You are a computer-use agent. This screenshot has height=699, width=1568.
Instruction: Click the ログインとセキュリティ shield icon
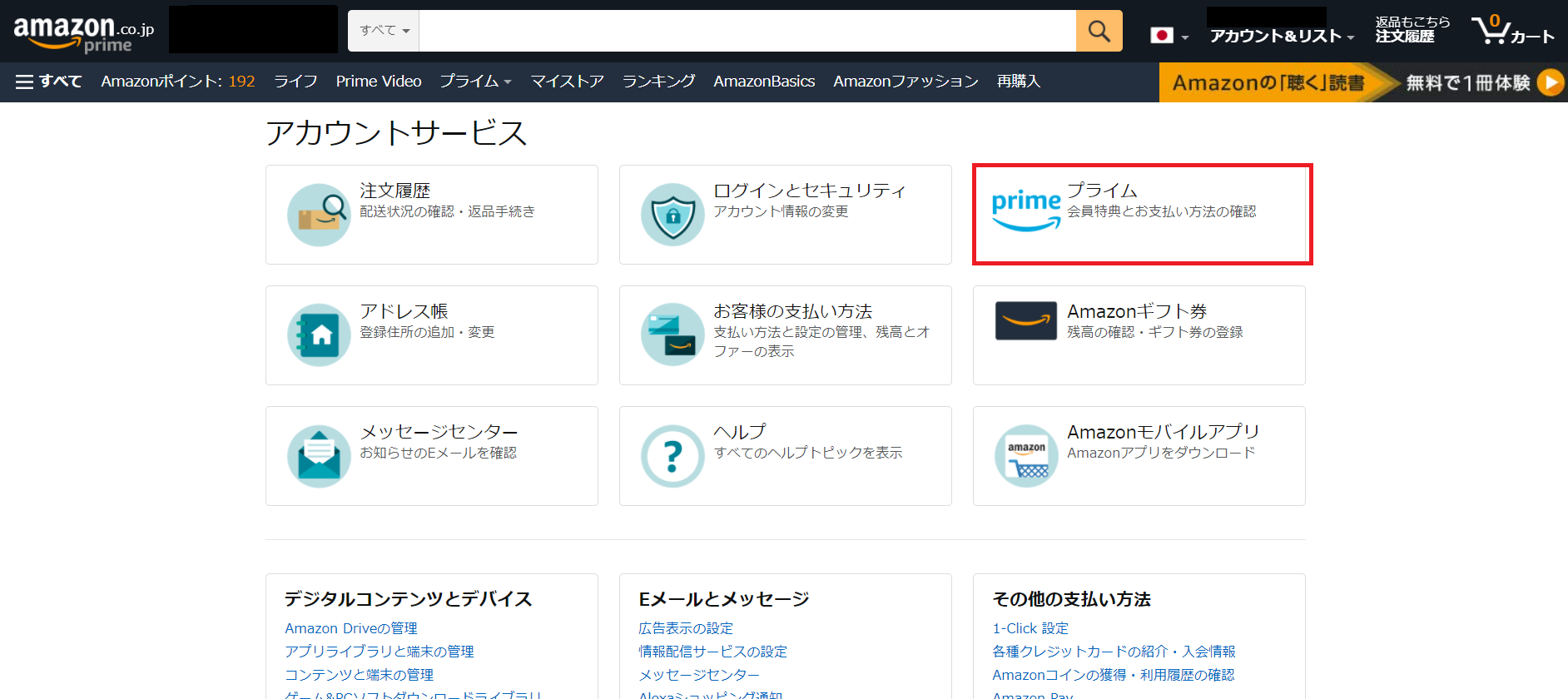pyautogui.click(x=672, y=215)
